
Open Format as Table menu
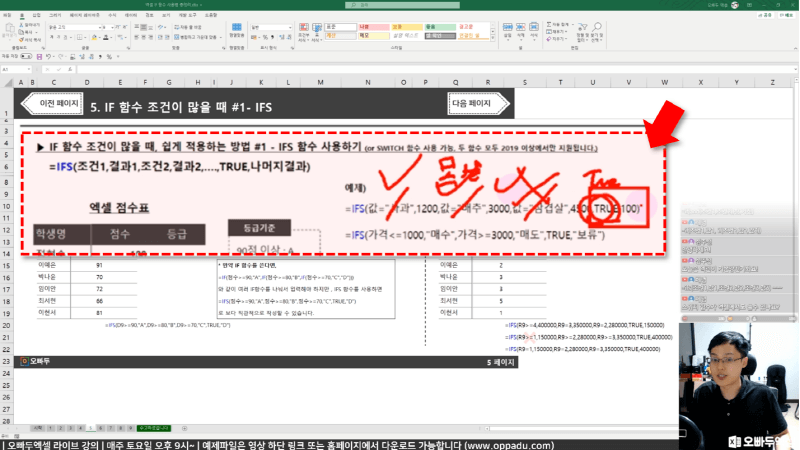[316, 32]
